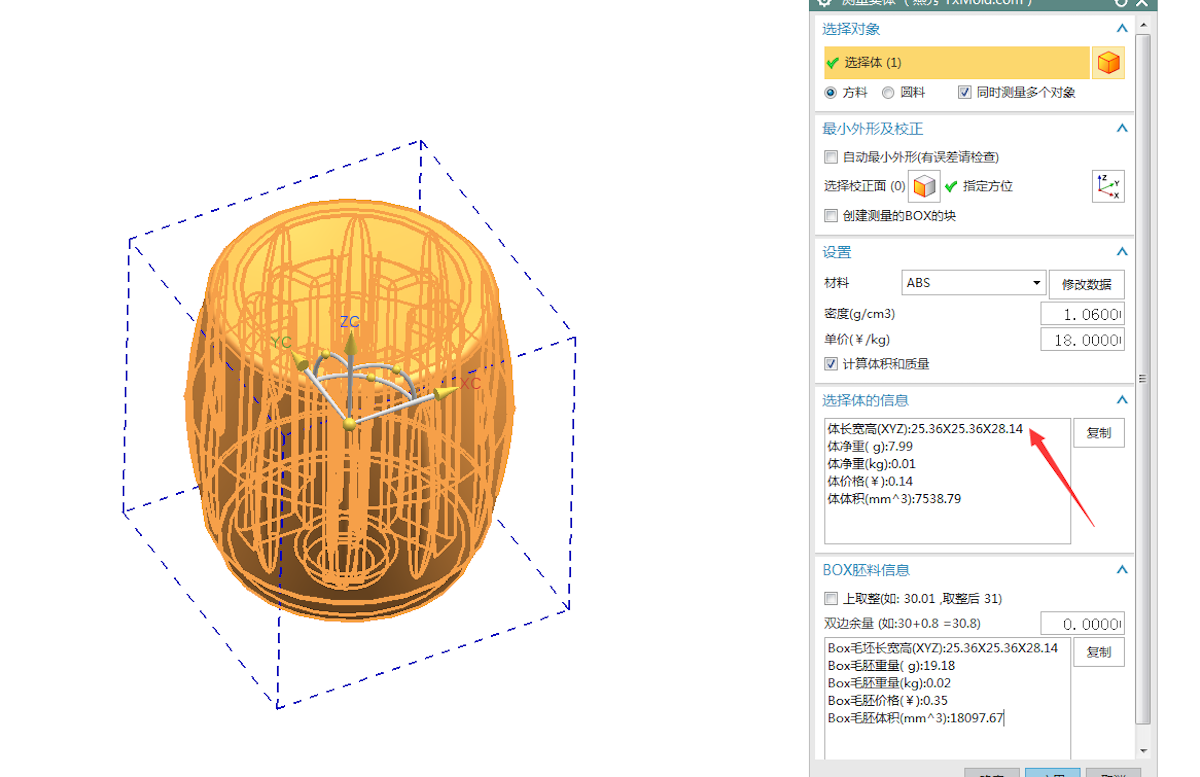Click the orange cube select-body icon

(x=1108, y=63)
